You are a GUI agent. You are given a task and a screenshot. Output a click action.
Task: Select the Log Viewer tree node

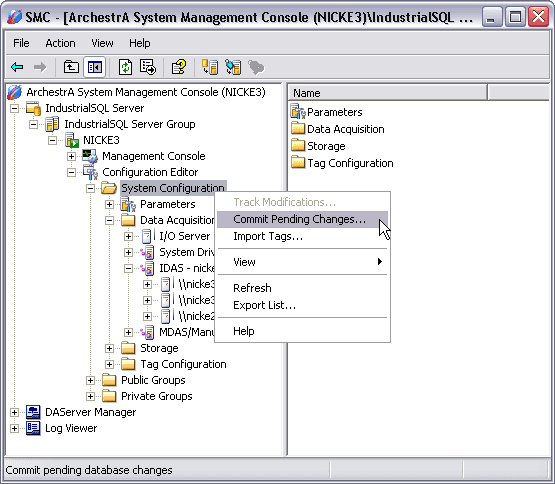[x=71, y=428]
